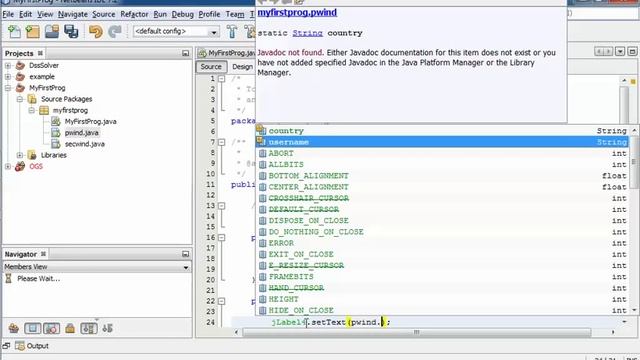Expand the example project node
Viewport: 640px width, 360px height.
pos(8,76)
